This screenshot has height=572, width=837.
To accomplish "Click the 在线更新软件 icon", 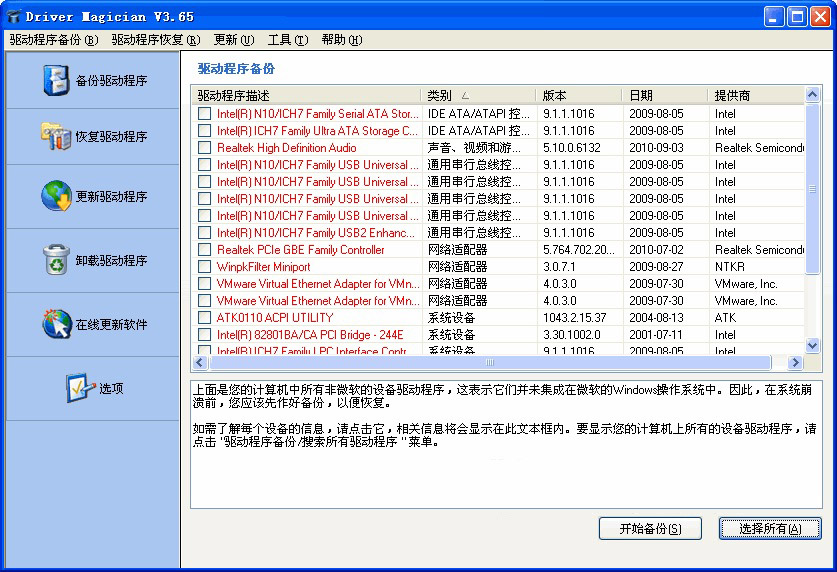I will click(56, 324).
